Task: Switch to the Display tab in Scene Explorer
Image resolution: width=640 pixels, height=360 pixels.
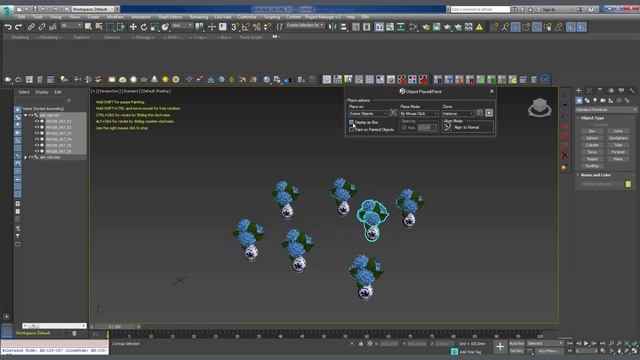Action: (42, 92)
